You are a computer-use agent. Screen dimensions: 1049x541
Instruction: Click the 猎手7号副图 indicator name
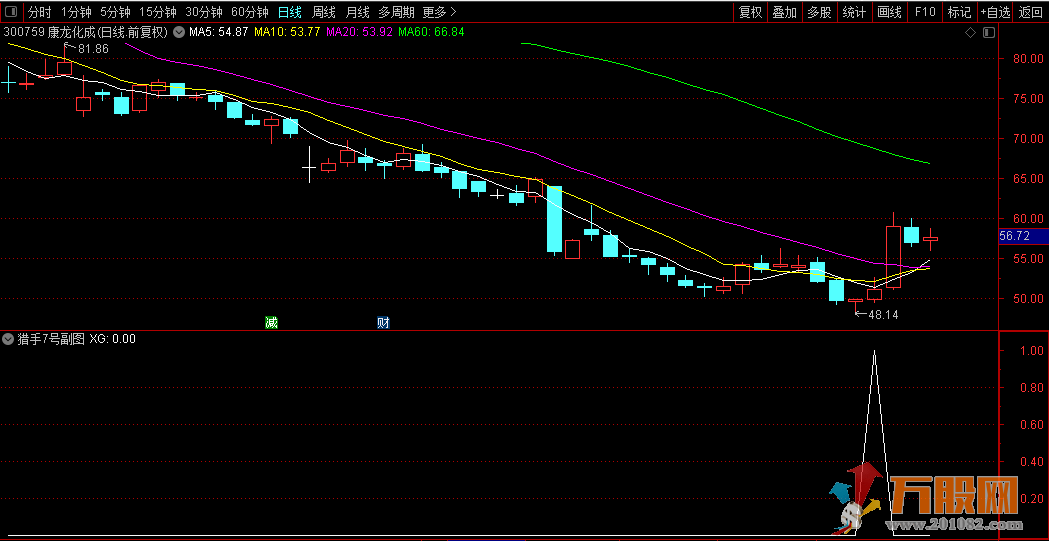click(52, 339)
